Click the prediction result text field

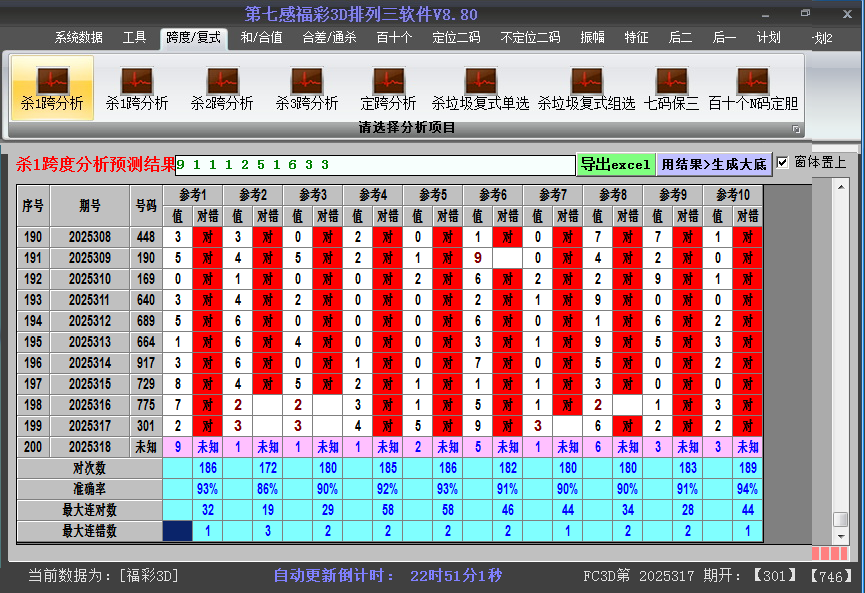click(375, 164)
